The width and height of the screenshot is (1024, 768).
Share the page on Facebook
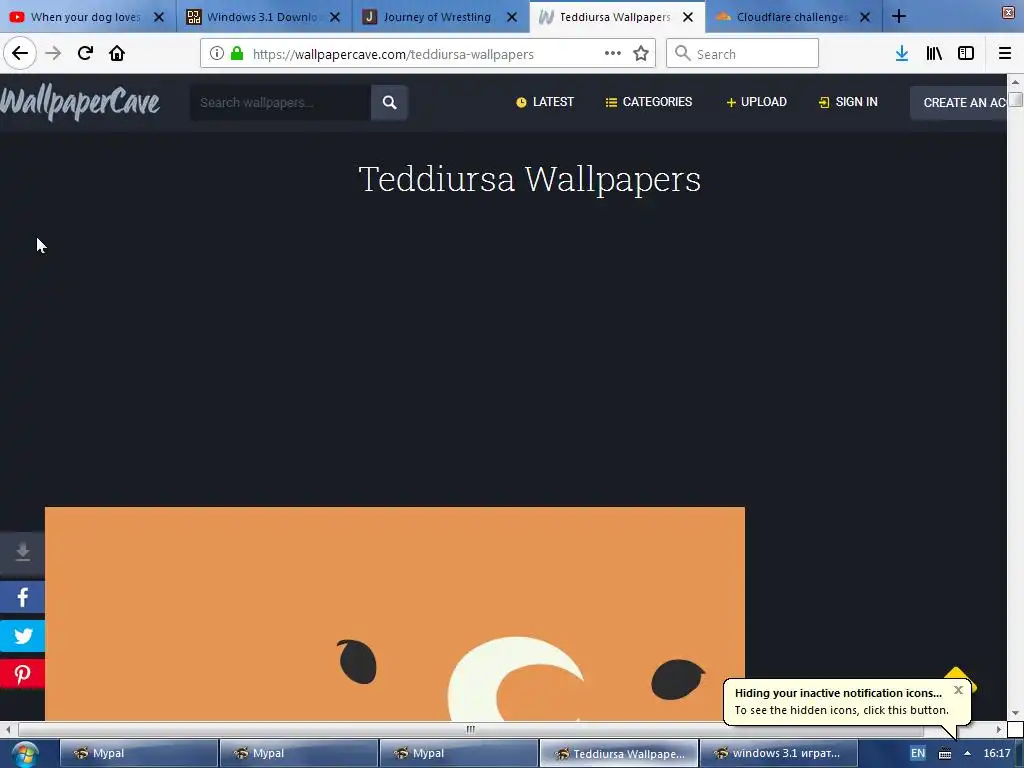tap(22, 598)
